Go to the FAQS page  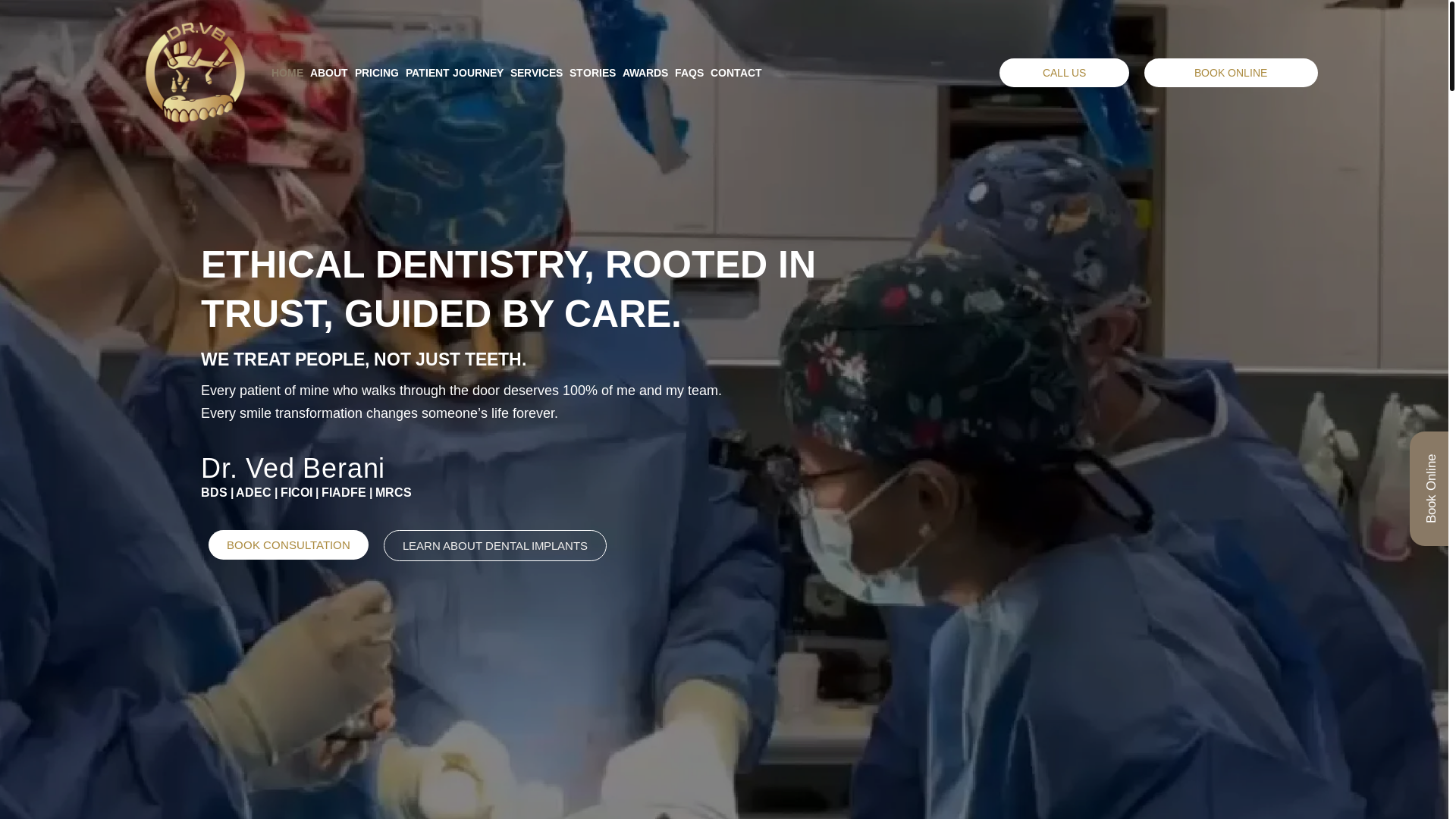[689, 73]
